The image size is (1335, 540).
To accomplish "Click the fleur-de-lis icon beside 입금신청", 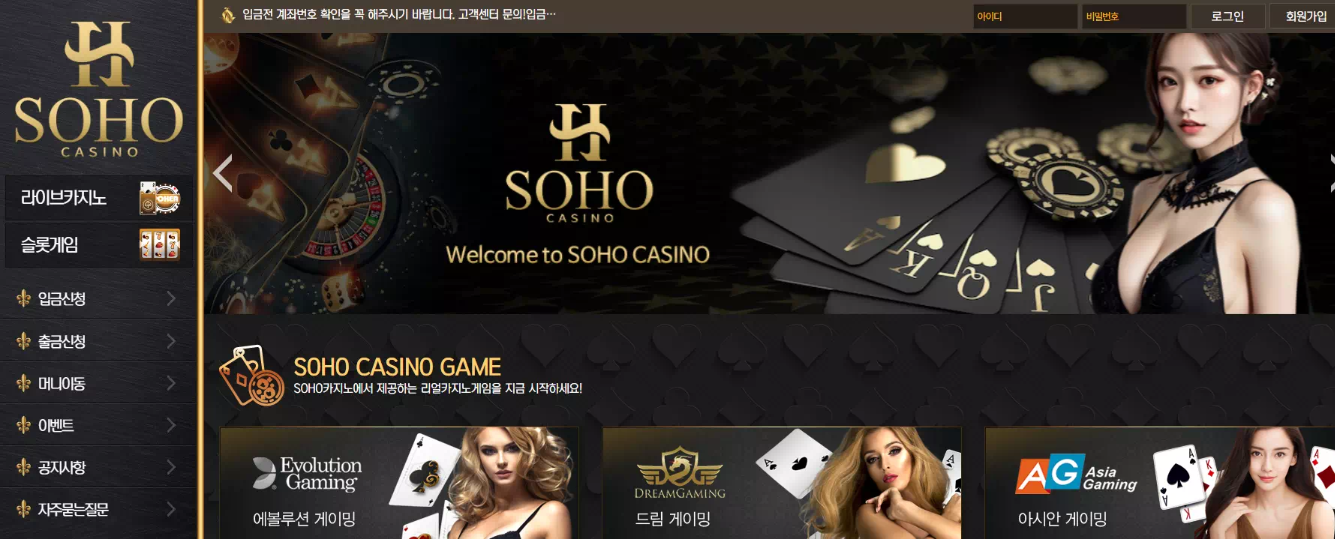I will pyautogui.click(x=23, y=299).
